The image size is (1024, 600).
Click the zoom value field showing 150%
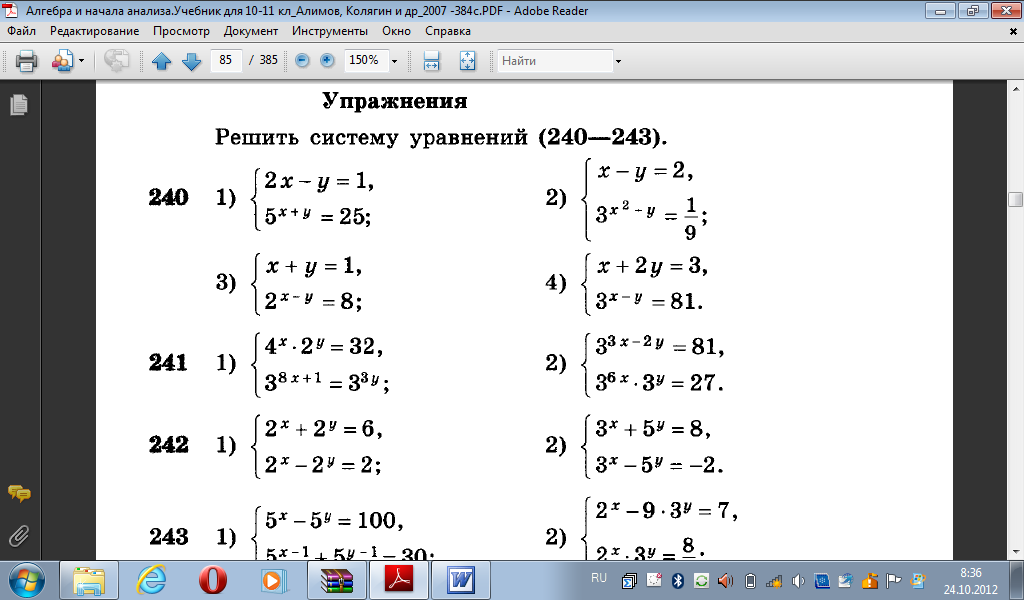pyautogui.click(x=365, y=60)
